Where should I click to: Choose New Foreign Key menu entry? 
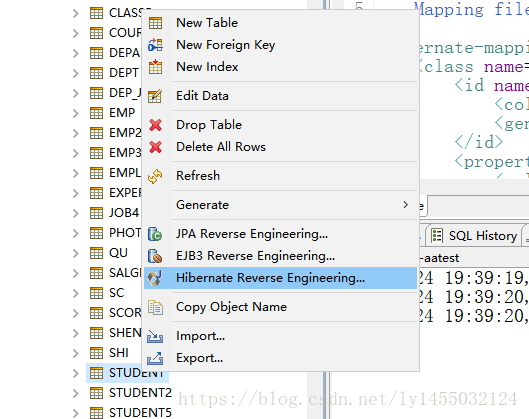(281, 45)
